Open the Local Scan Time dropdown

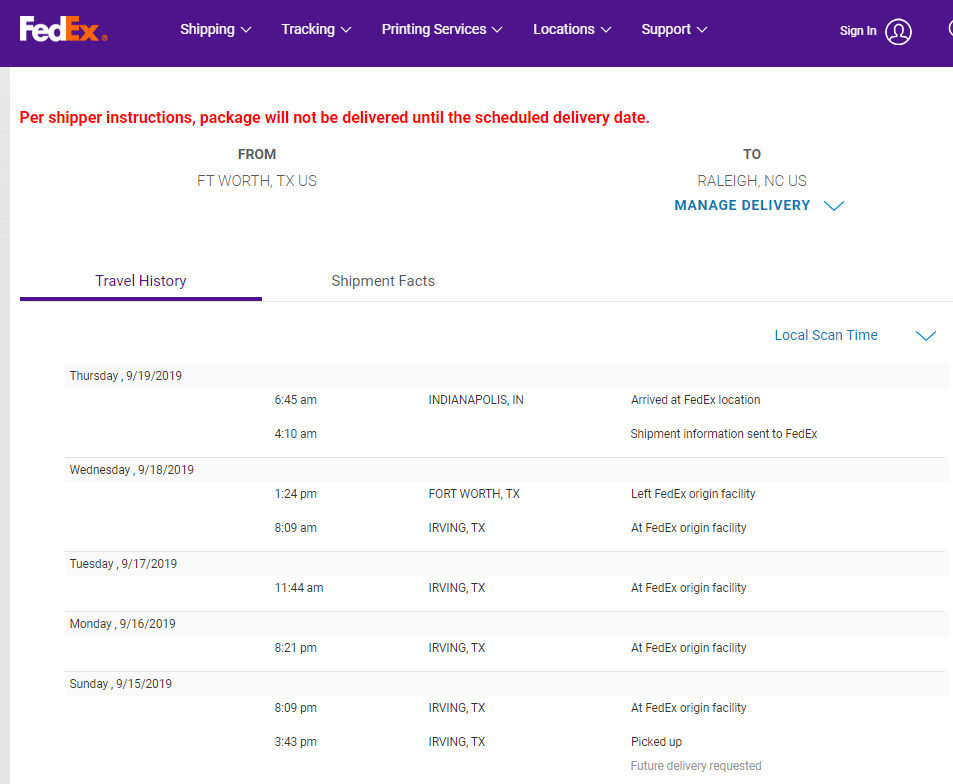tap(855, 335)
